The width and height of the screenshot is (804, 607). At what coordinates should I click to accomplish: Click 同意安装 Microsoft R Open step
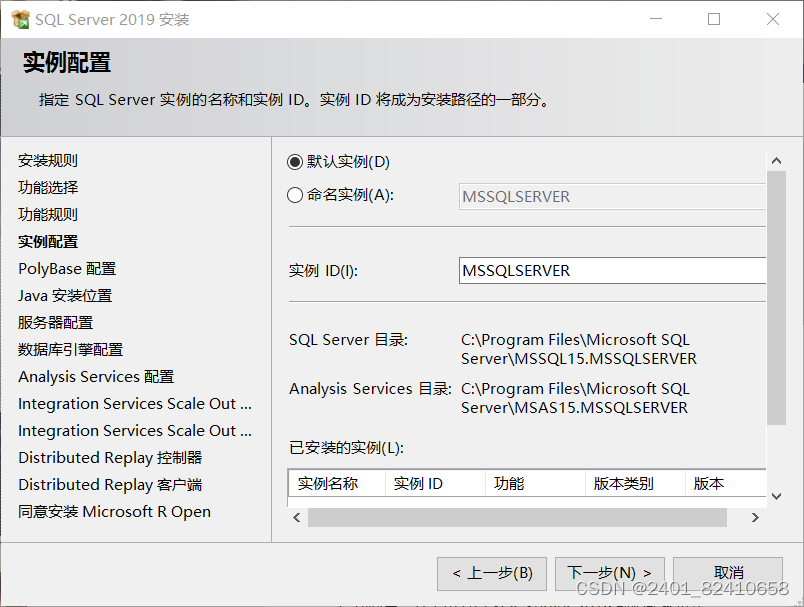[114, 512]
